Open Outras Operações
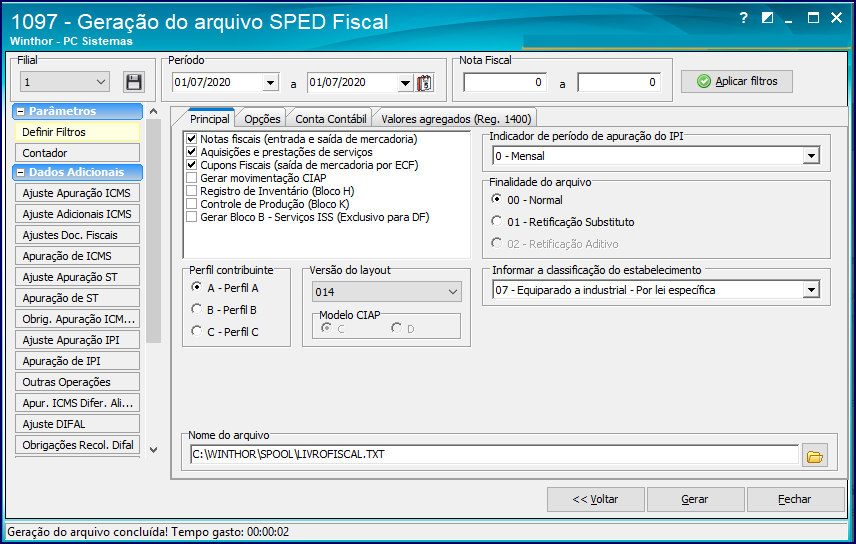Viewport: 856px width, 544px height. [x=77, y=382]
